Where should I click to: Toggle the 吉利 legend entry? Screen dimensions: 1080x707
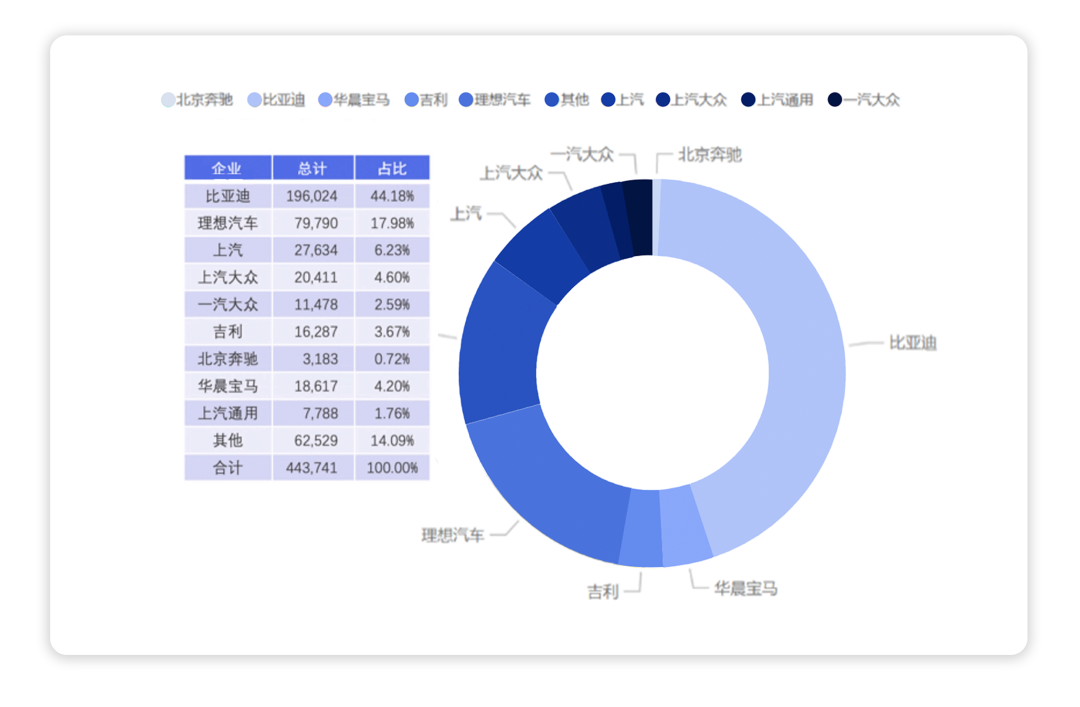(426, 100)
